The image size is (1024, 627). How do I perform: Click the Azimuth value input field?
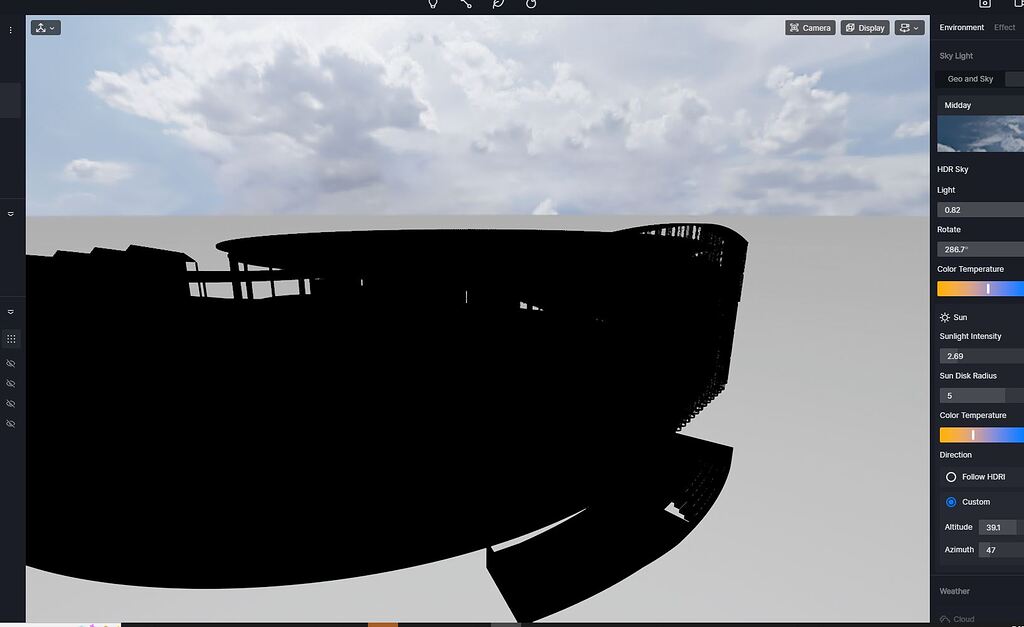point(997,549)
